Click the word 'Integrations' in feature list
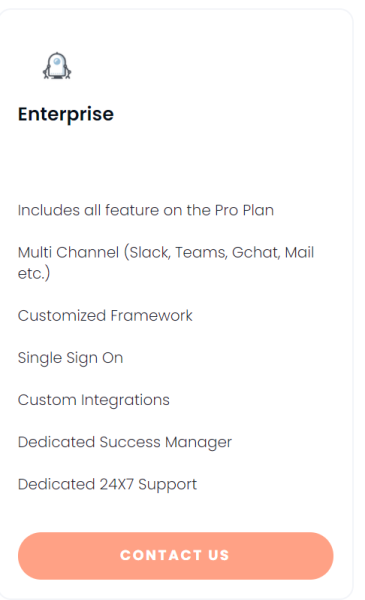 [x=125, y=401]
